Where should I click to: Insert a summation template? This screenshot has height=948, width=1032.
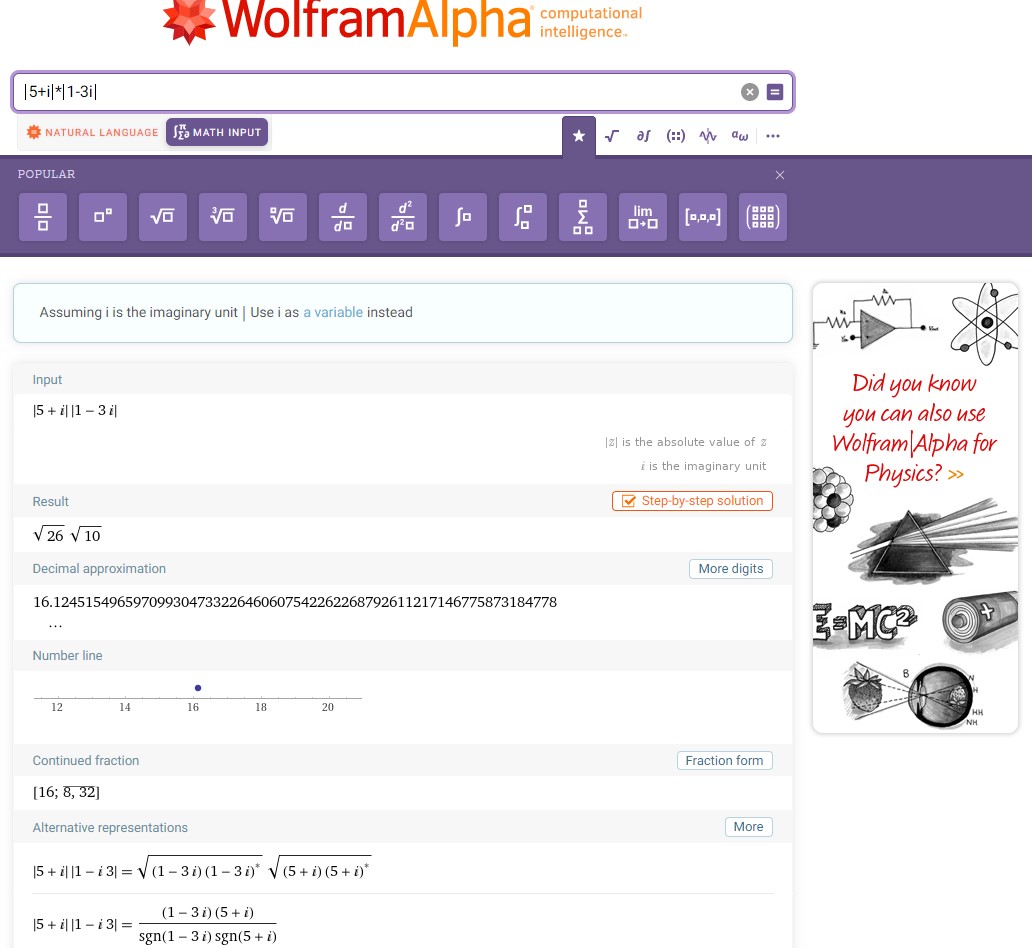coord(582,217)
